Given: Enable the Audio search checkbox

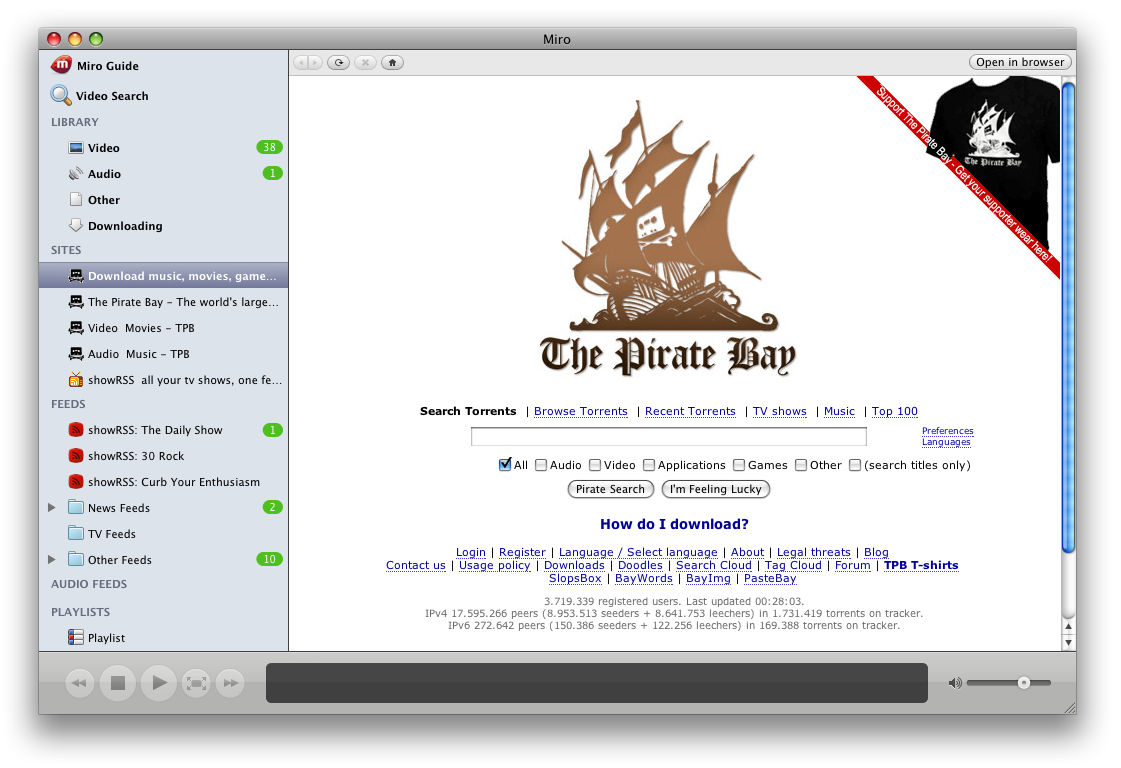Looking at the screenshot, I should (x=541, y=465).
